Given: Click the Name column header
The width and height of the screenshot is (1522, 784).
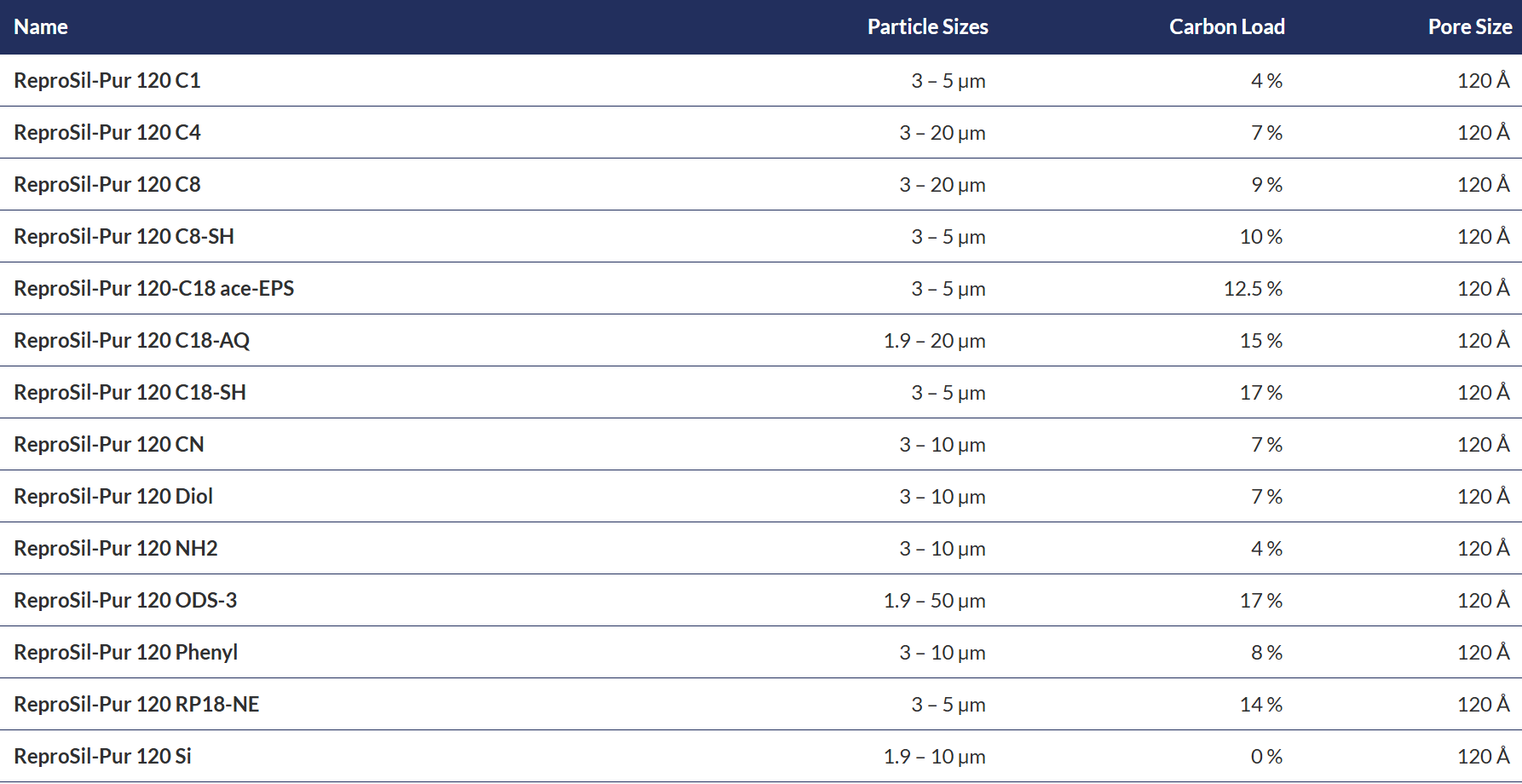Looking at the screenshot, I should point(41,27).
